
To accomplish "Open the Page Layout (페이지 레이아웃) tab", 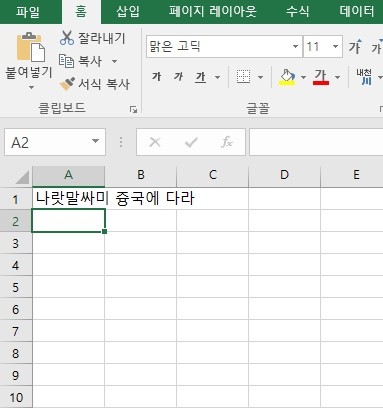I will 213,12.
